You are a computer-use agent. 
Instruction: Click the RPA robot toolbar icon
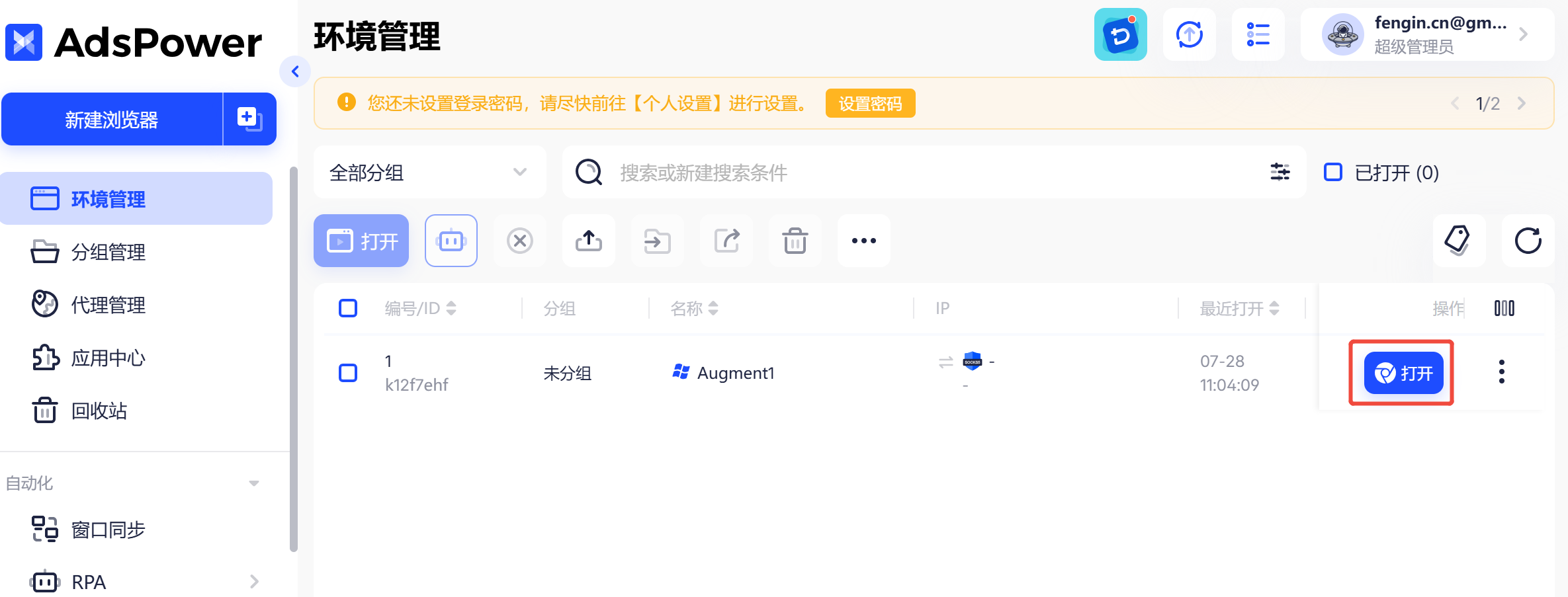point(451,241)
